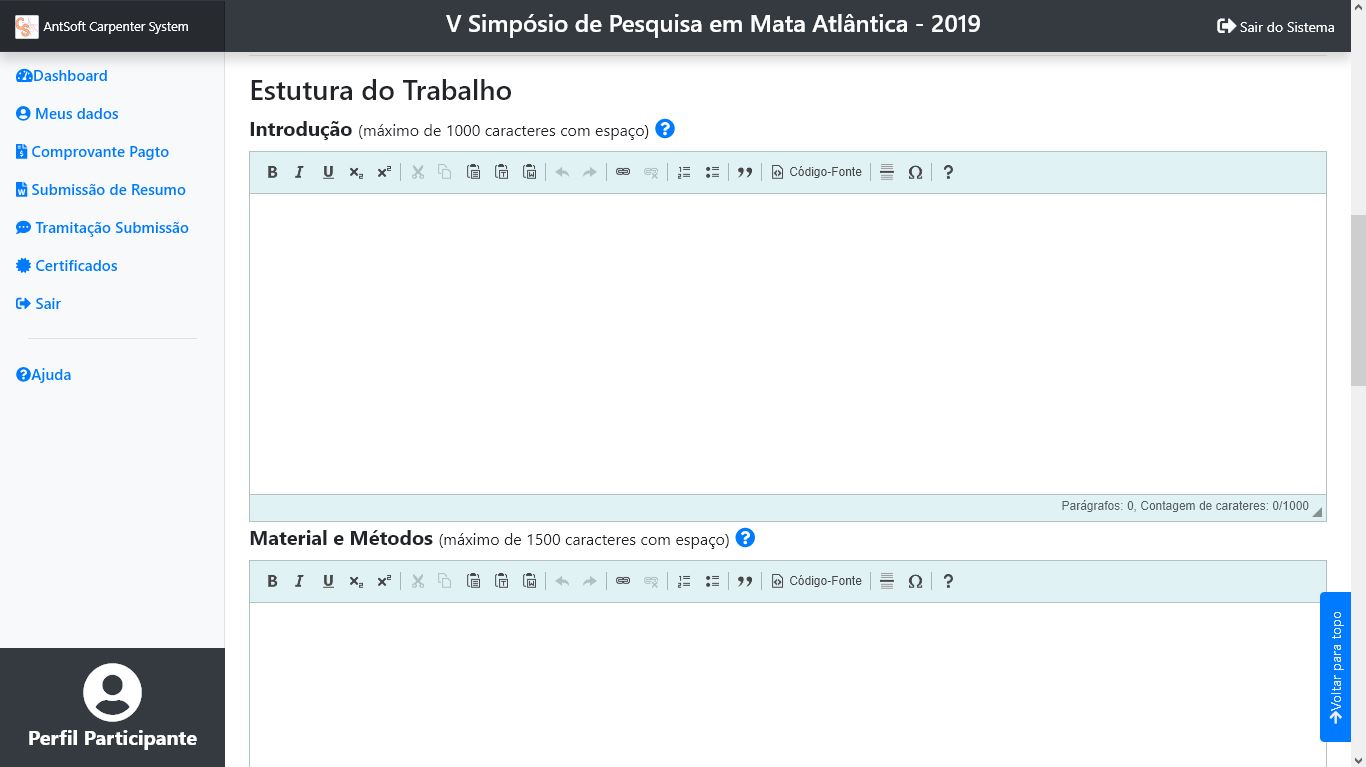The width and height of the screenshot is (1366, 767).
Task: Click the Introdução editor resize handle
Action: 1317,512
